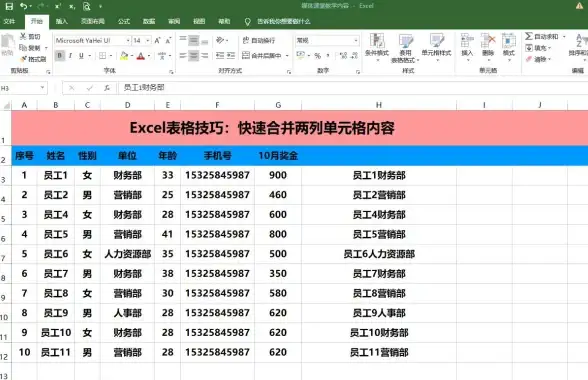Open the 字体 group dialog launcher
The height and width of the screenshot is (380, 588).
(x=171, y=71)
